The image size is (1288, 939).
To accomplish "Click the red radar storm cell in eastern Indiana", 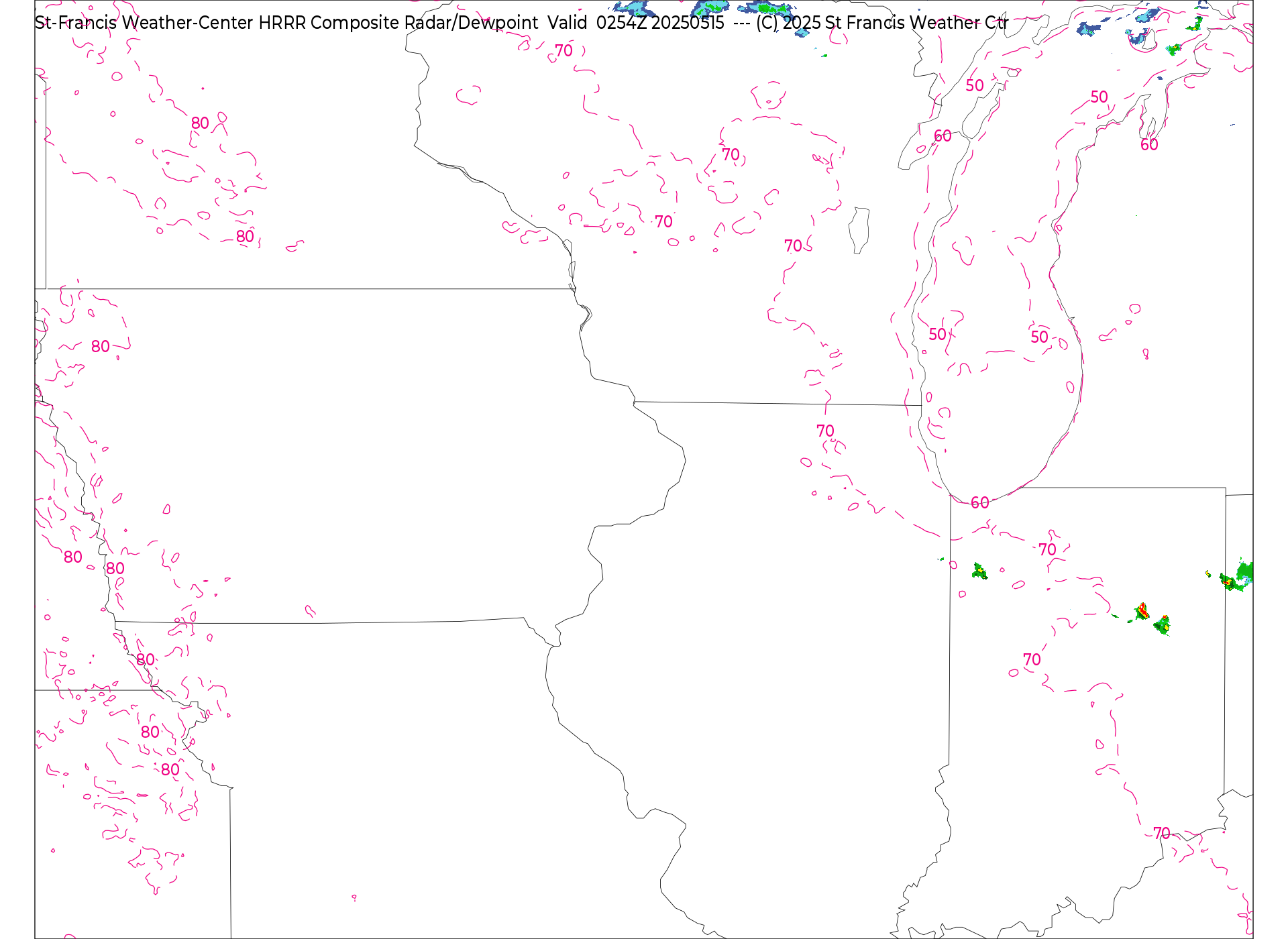I will point(1142,611).
